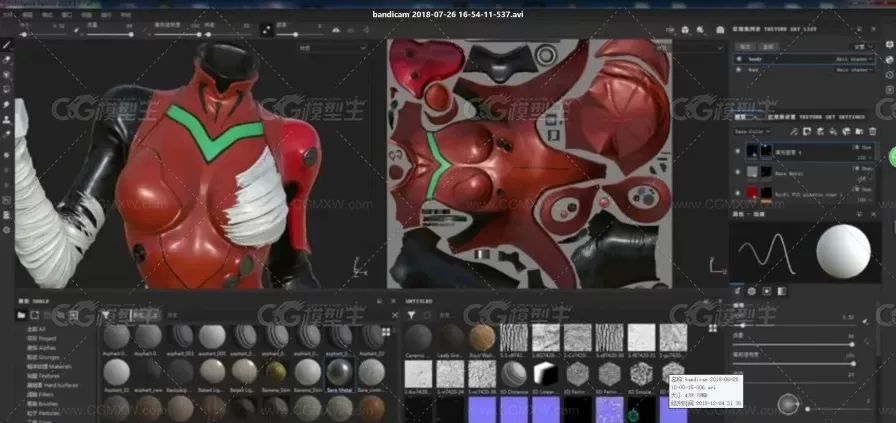
Task: Toggle visibility of the body texture set
Action: 739,59
